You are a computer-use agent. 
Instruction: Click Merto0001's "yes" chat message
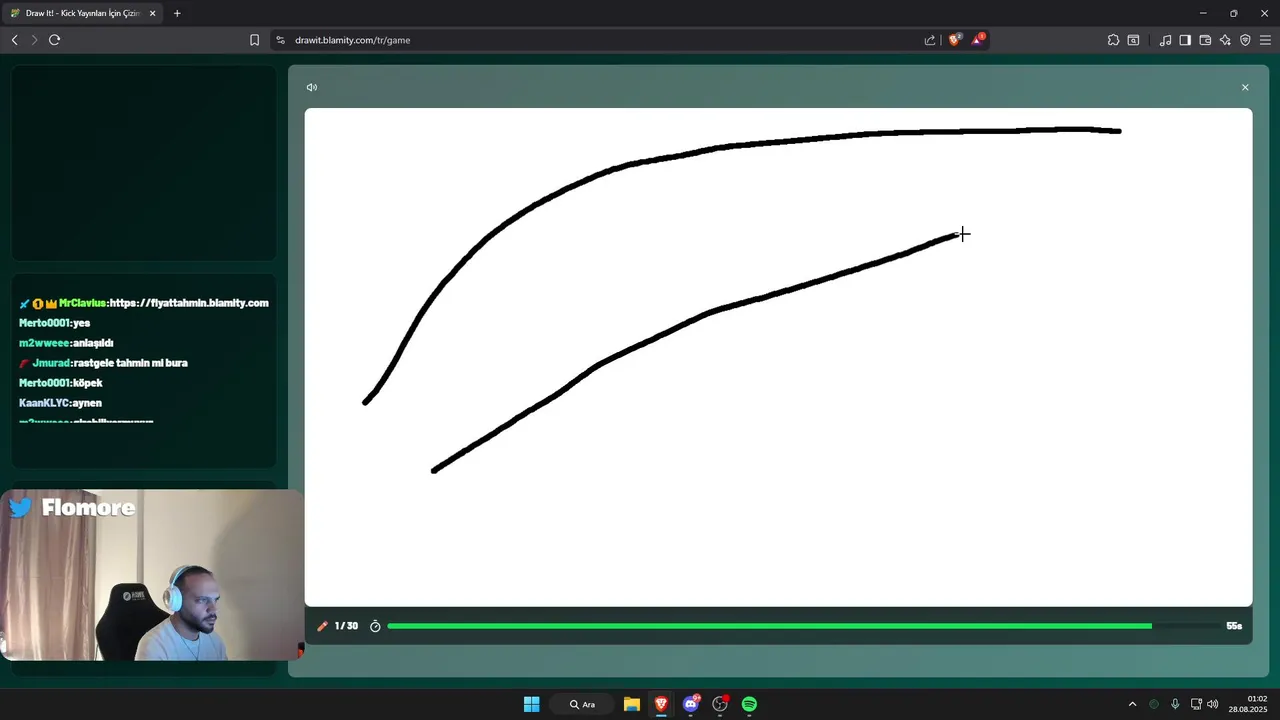pos(82,323)
